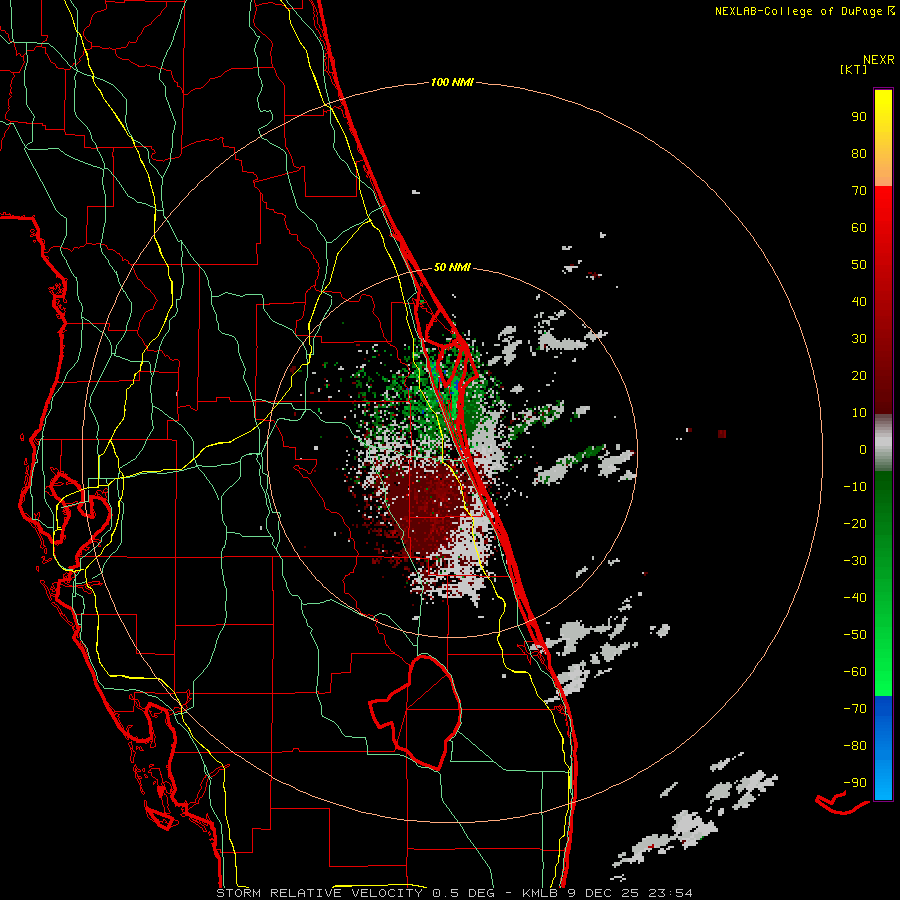Click the 0 value on the velocity scale
This screenshot has height=900, width=900.
pos(863,449)
